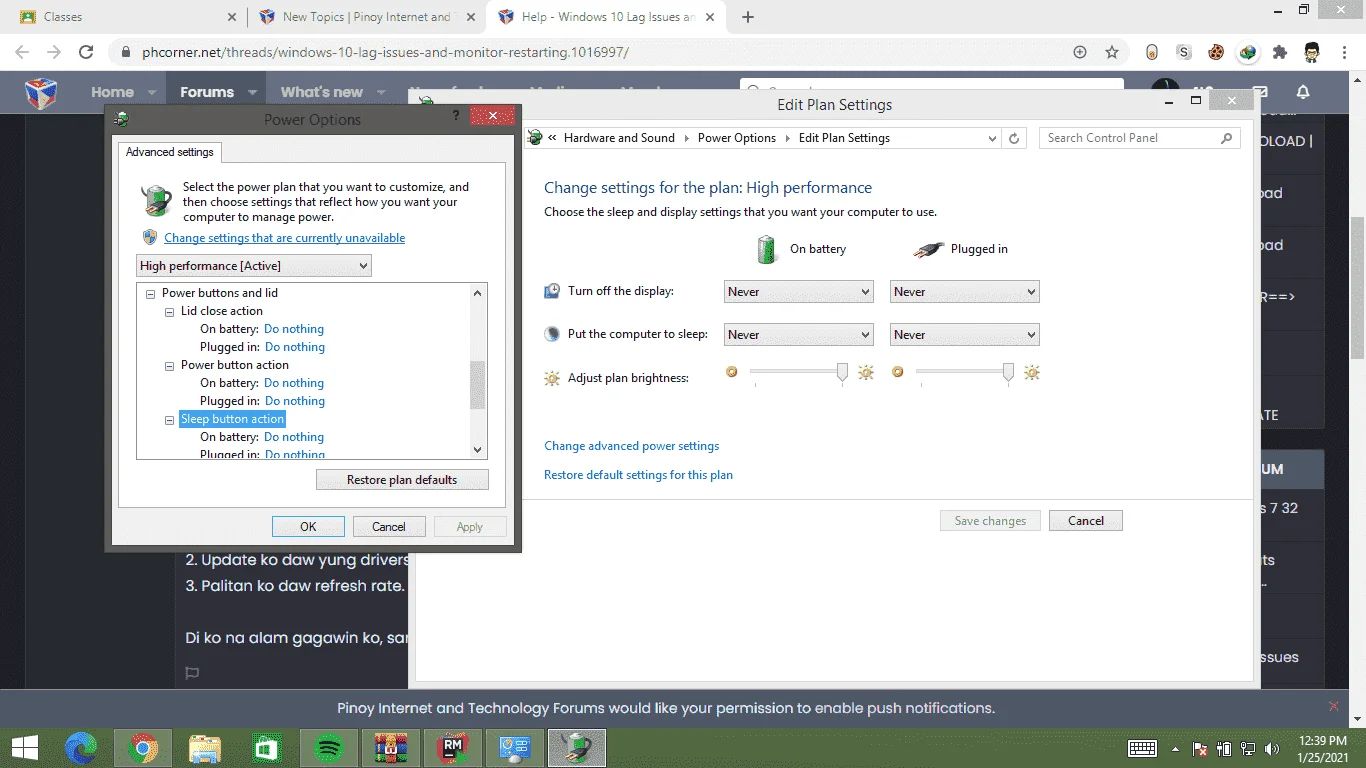Select the Advanced settings tab
Viewport: 1366px width, 768px height.
[170, 152]
